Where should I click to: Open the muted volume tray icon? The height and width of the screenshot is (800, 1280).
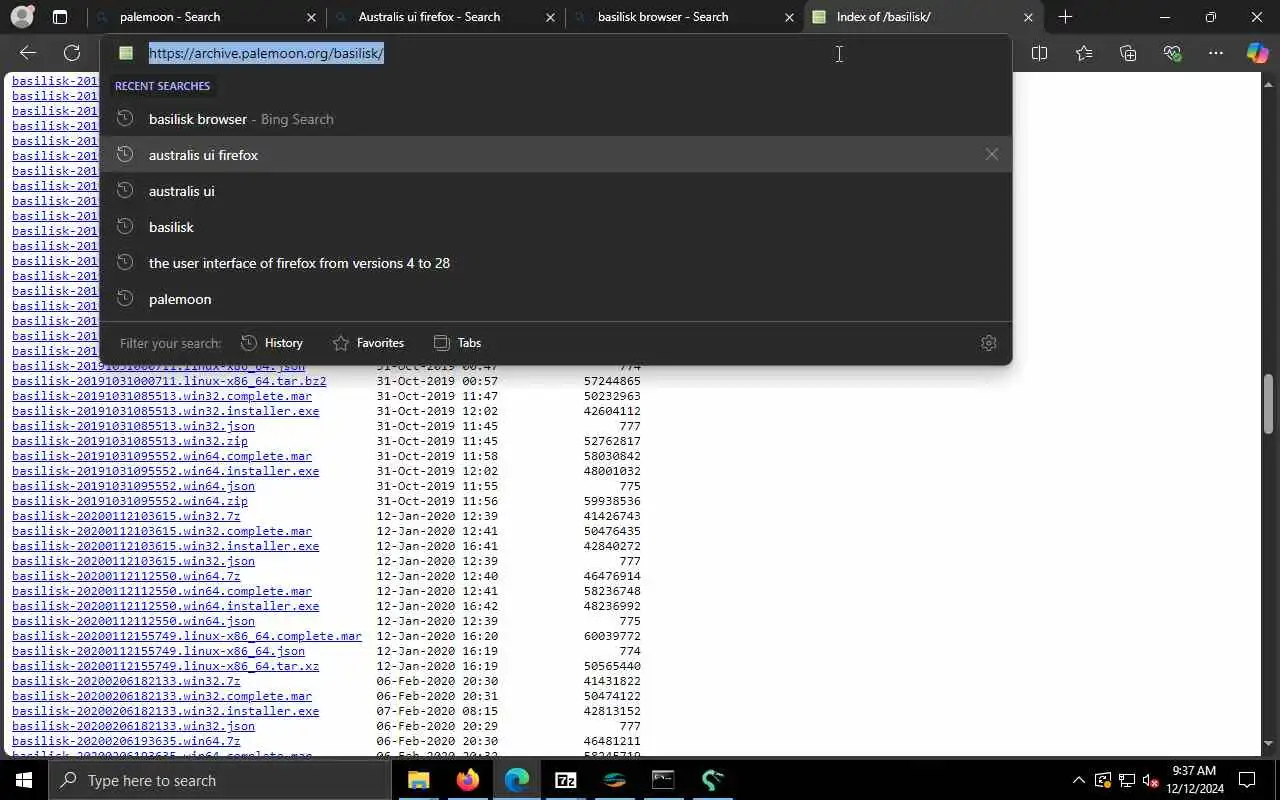tap(1150, 780)
